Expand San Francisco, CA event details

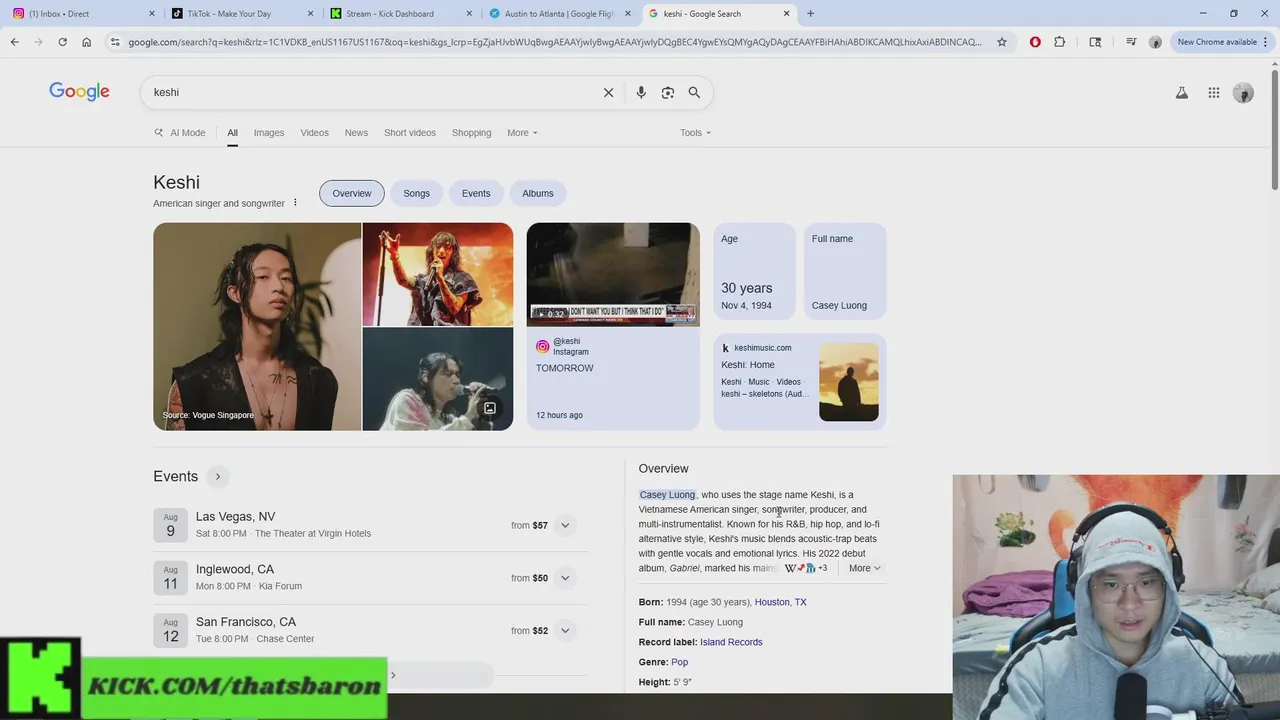(565, 630)
